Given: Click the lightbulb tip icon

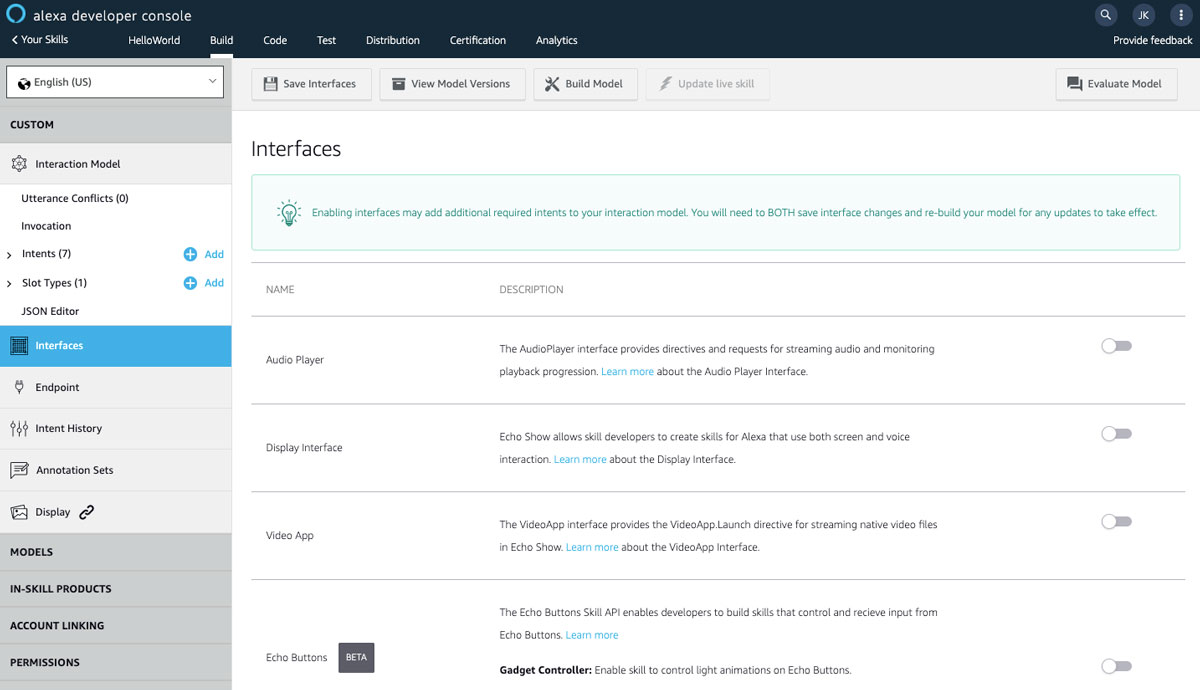Looking at the screenshot, I should 288,213.
